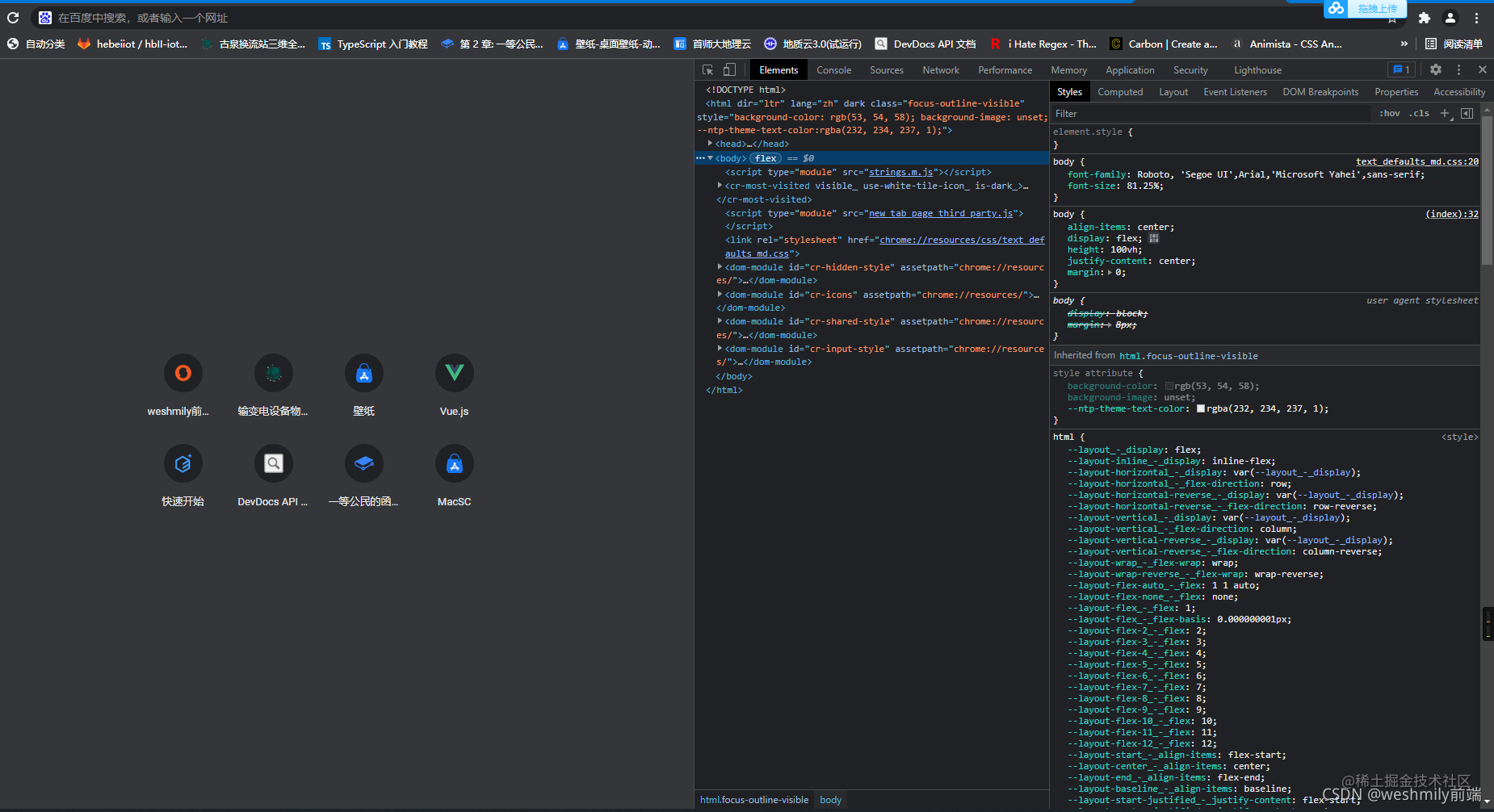
Task: Open the strings.m.js script link
Action: (x=901, y=172)
